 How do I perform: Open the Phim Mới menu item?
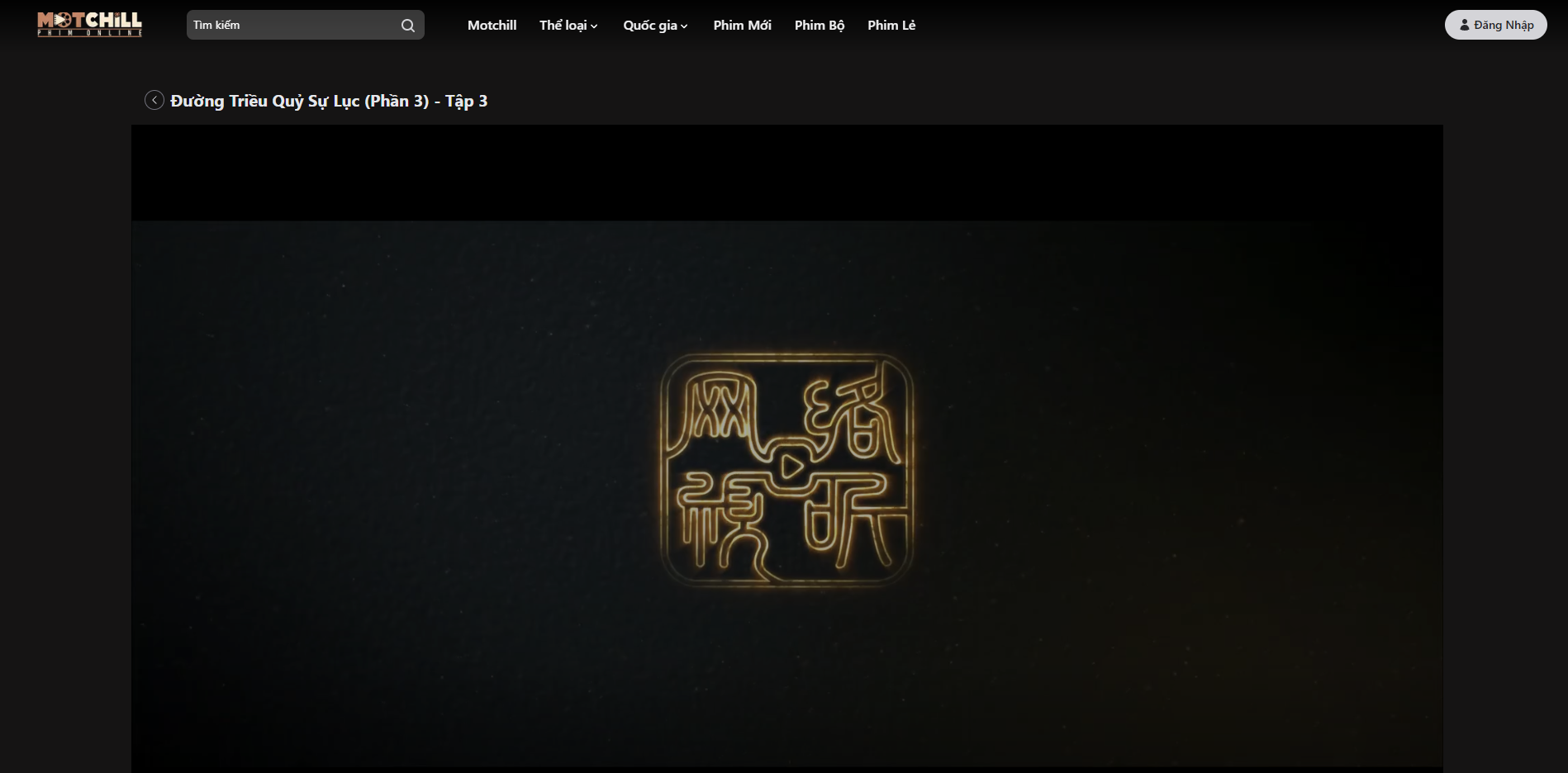(x=742, y=25)
